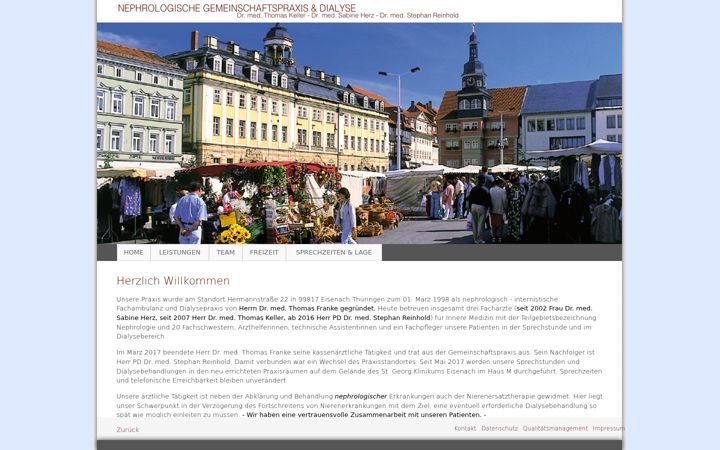Click bold text 'seit 2002 Frau Dr. med.'
This screenshot has width=720, height=450.
point(554,309)
